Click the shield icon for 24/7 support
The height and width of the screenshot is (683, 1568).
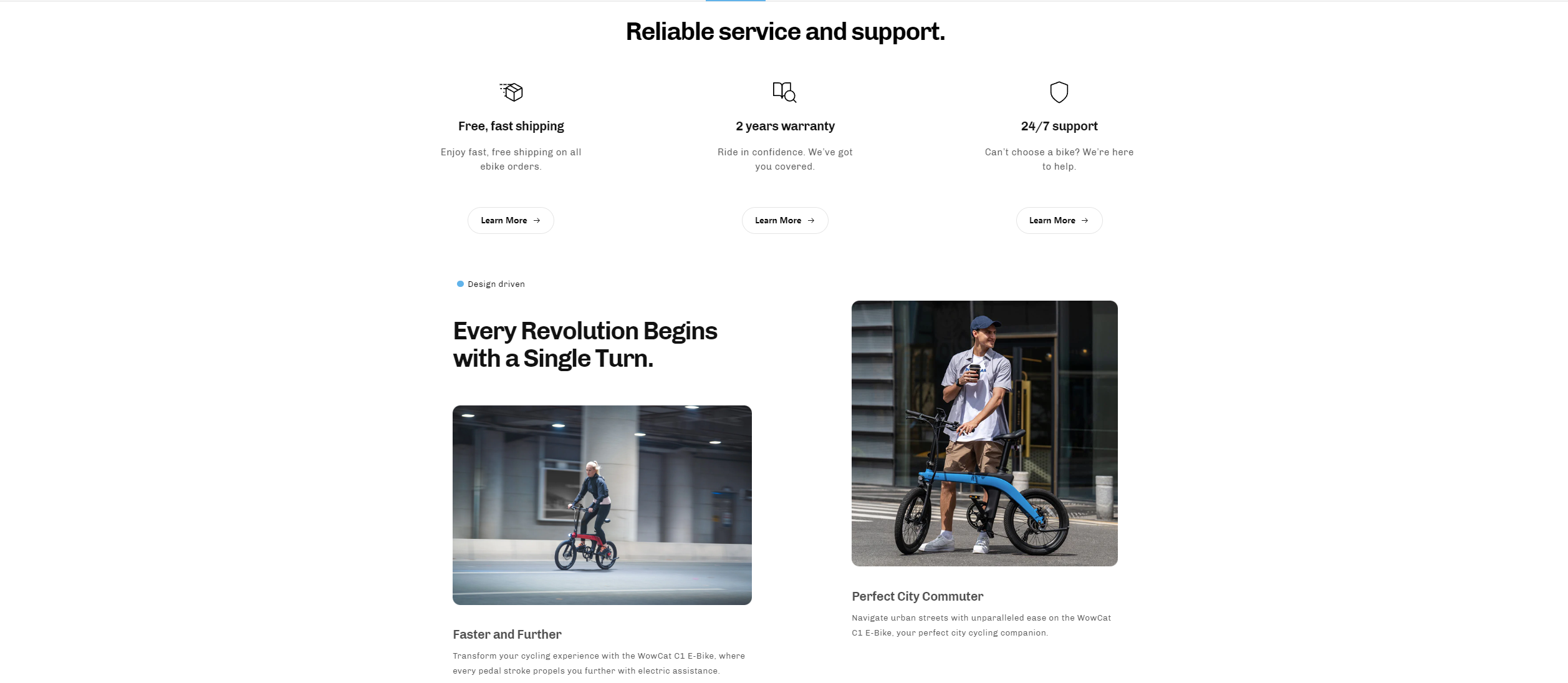pos(1059,92)
